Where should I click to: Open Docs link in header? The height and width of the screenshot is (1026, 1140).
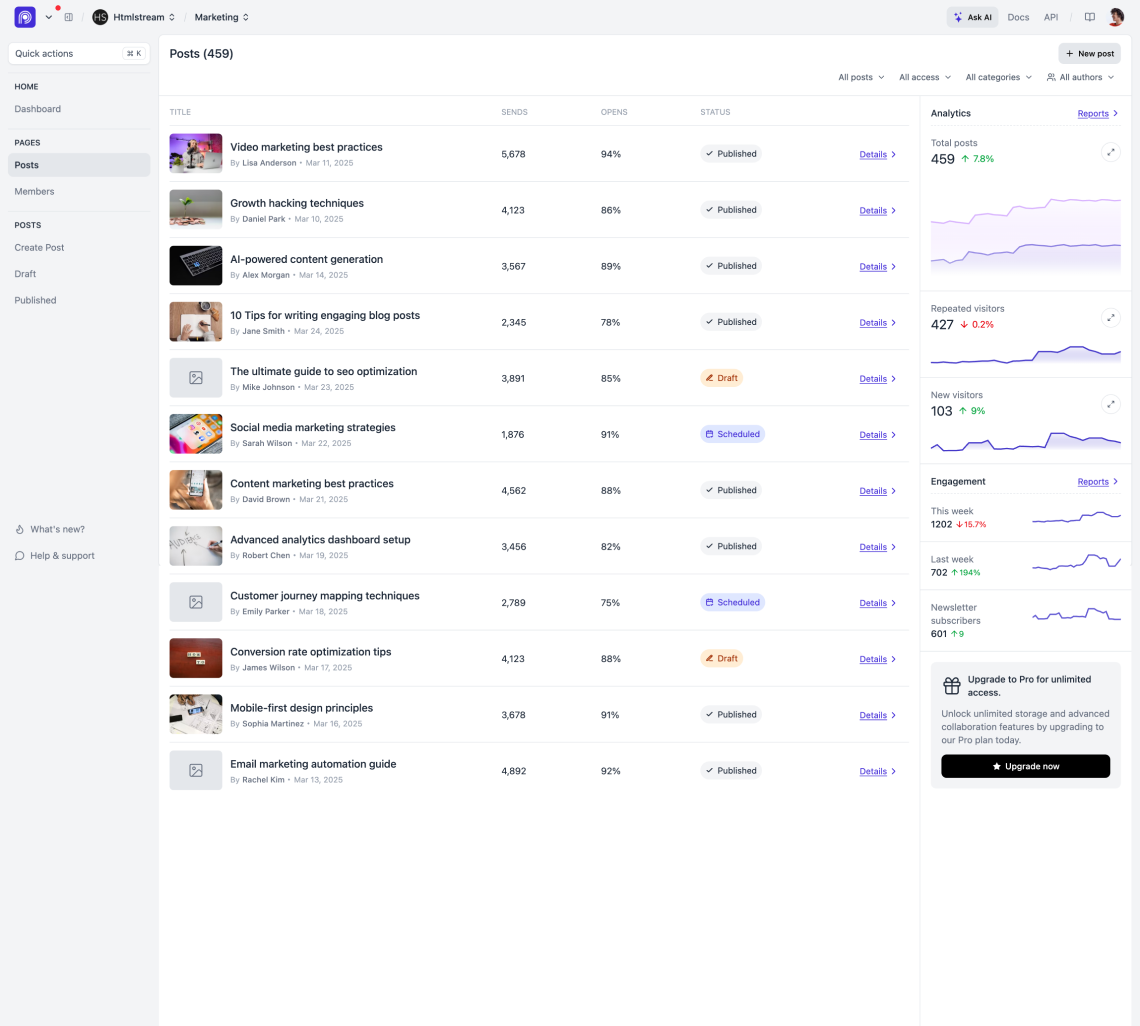point(1018,17)
